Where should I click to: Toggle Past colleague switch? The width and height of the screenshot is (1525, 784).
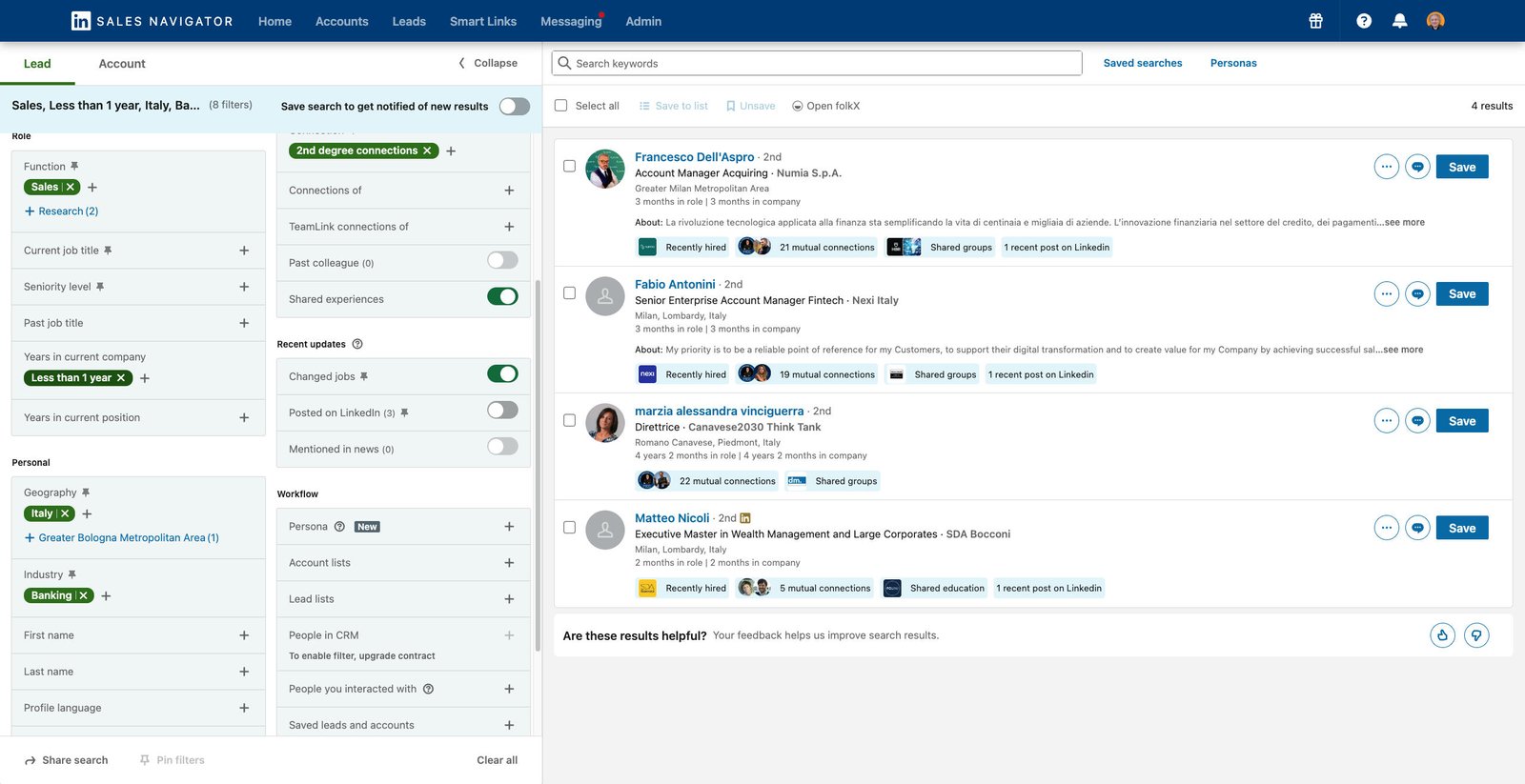tap(502, 260)
